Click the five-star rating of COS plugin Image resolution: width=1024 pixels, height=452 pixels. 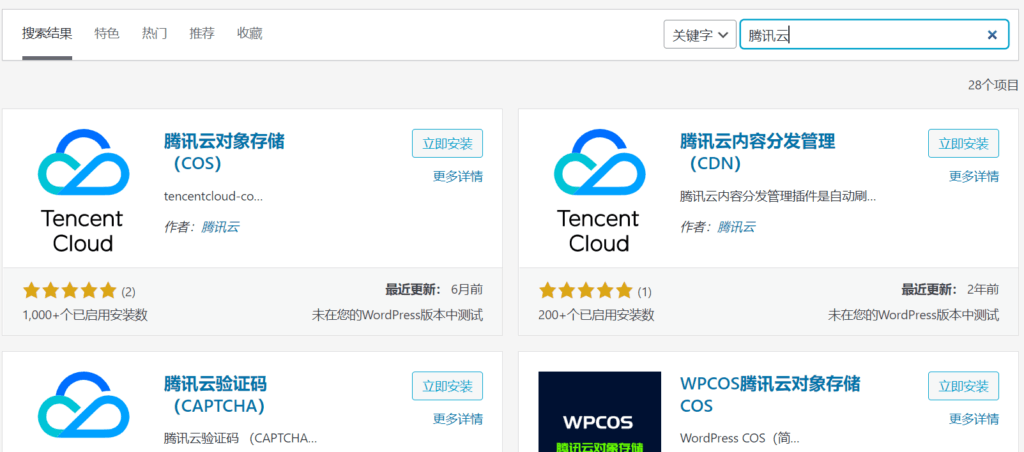[70, 291]
